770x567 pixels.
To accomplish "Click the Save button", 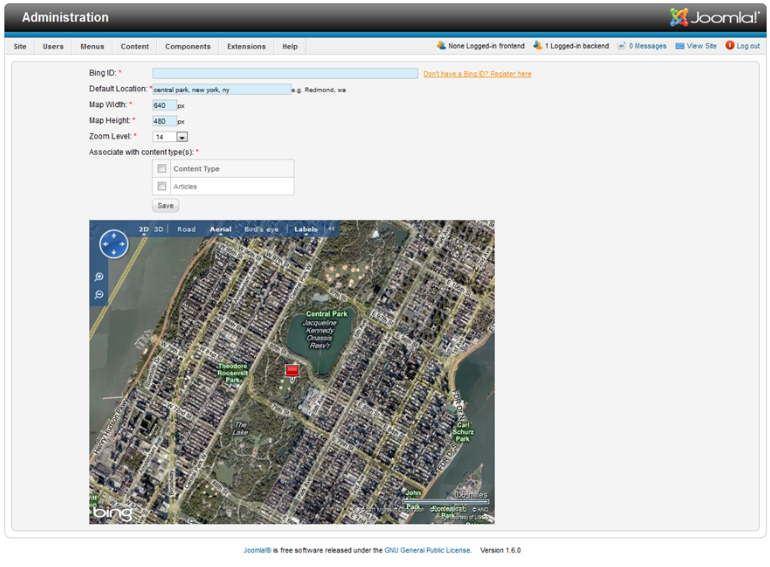I will [x=165, y=206].
